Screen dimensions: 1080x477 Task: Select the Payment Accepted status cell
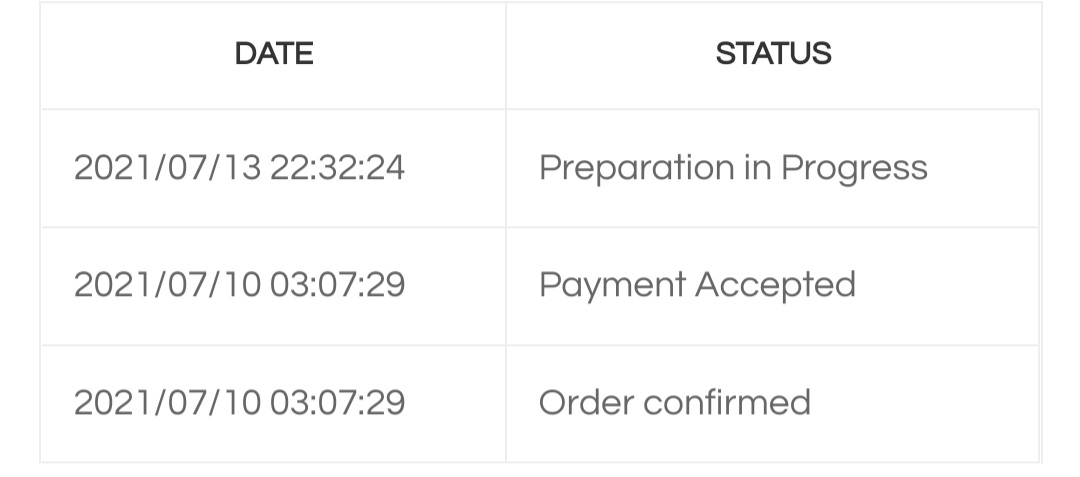[697, 285]
